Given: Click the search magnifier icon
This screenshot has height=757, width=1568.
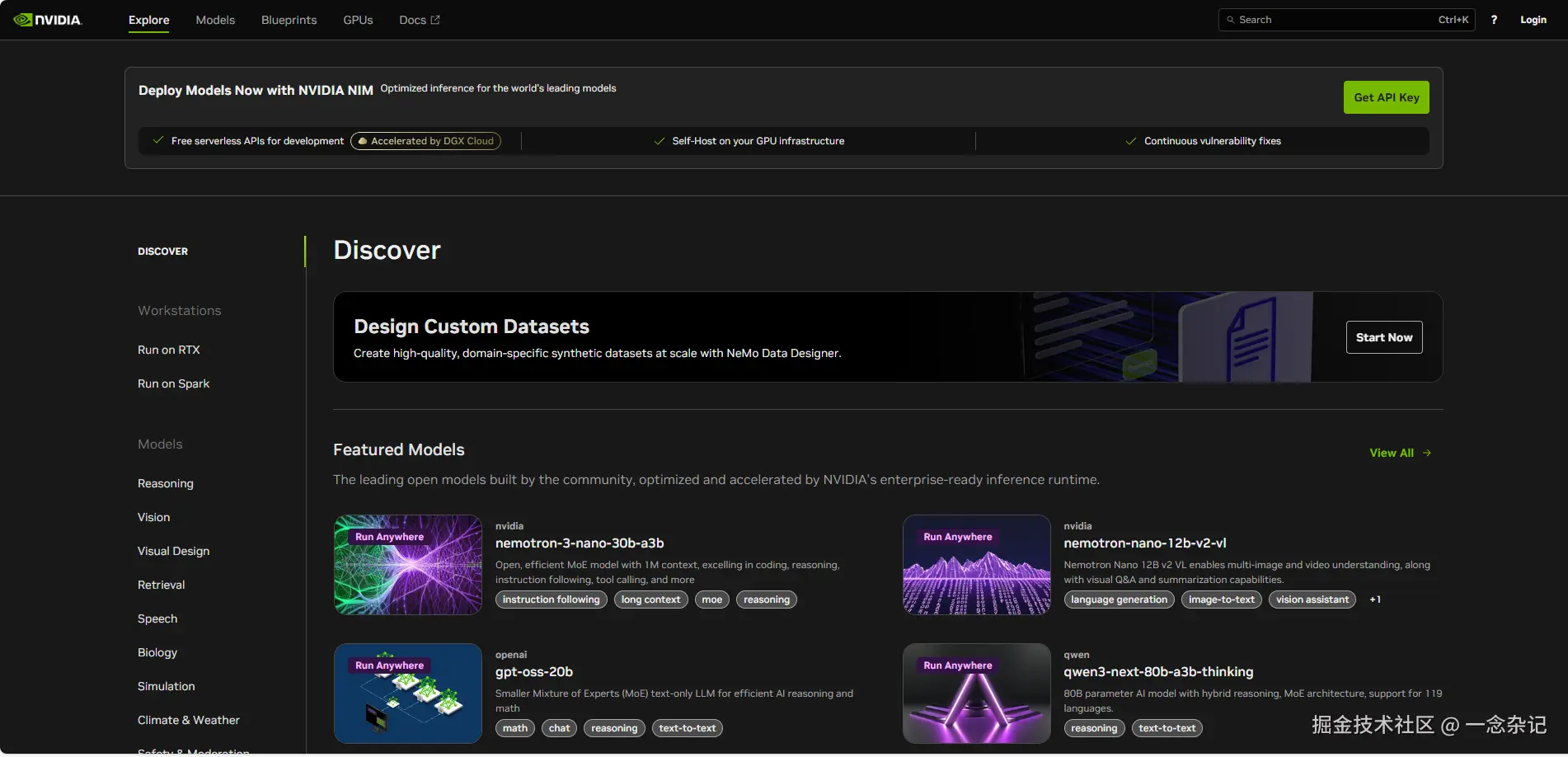Looking at the screenshot, I should pos(1231,20).
